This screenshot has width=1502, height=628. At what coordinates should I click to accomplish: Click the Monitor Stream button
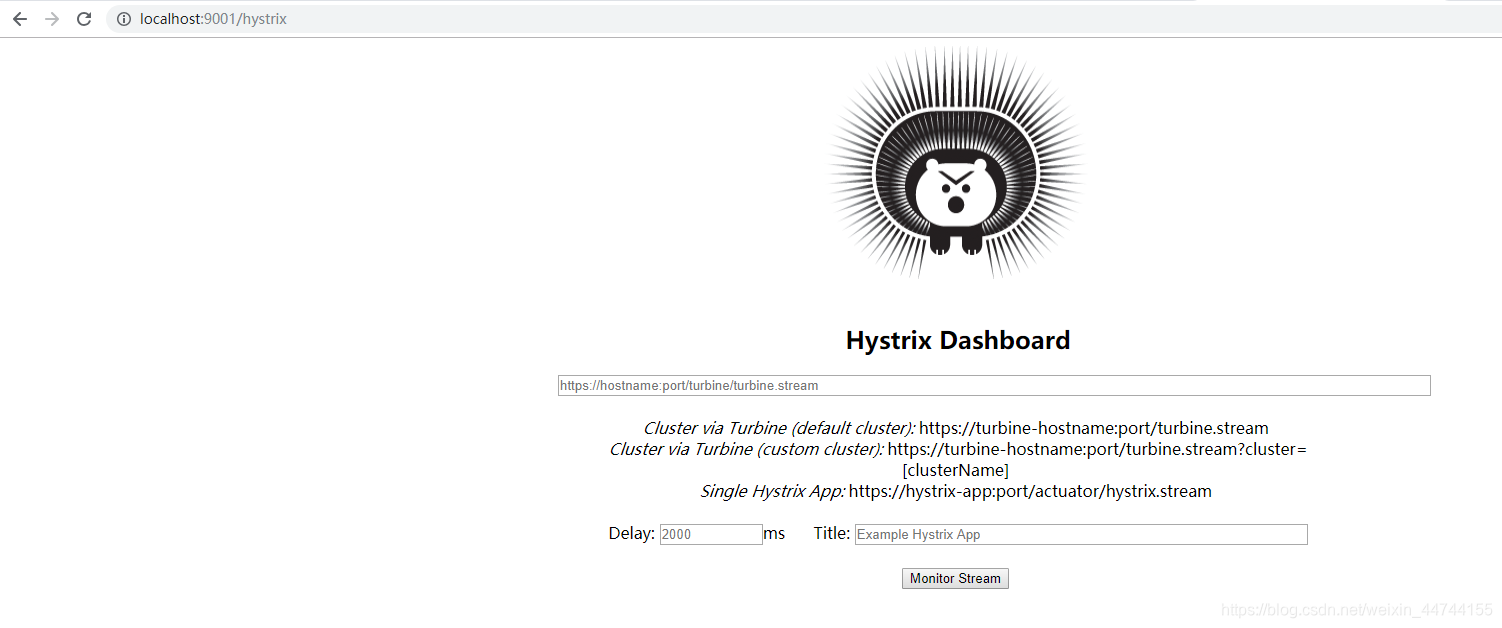(x=955, y=578)
